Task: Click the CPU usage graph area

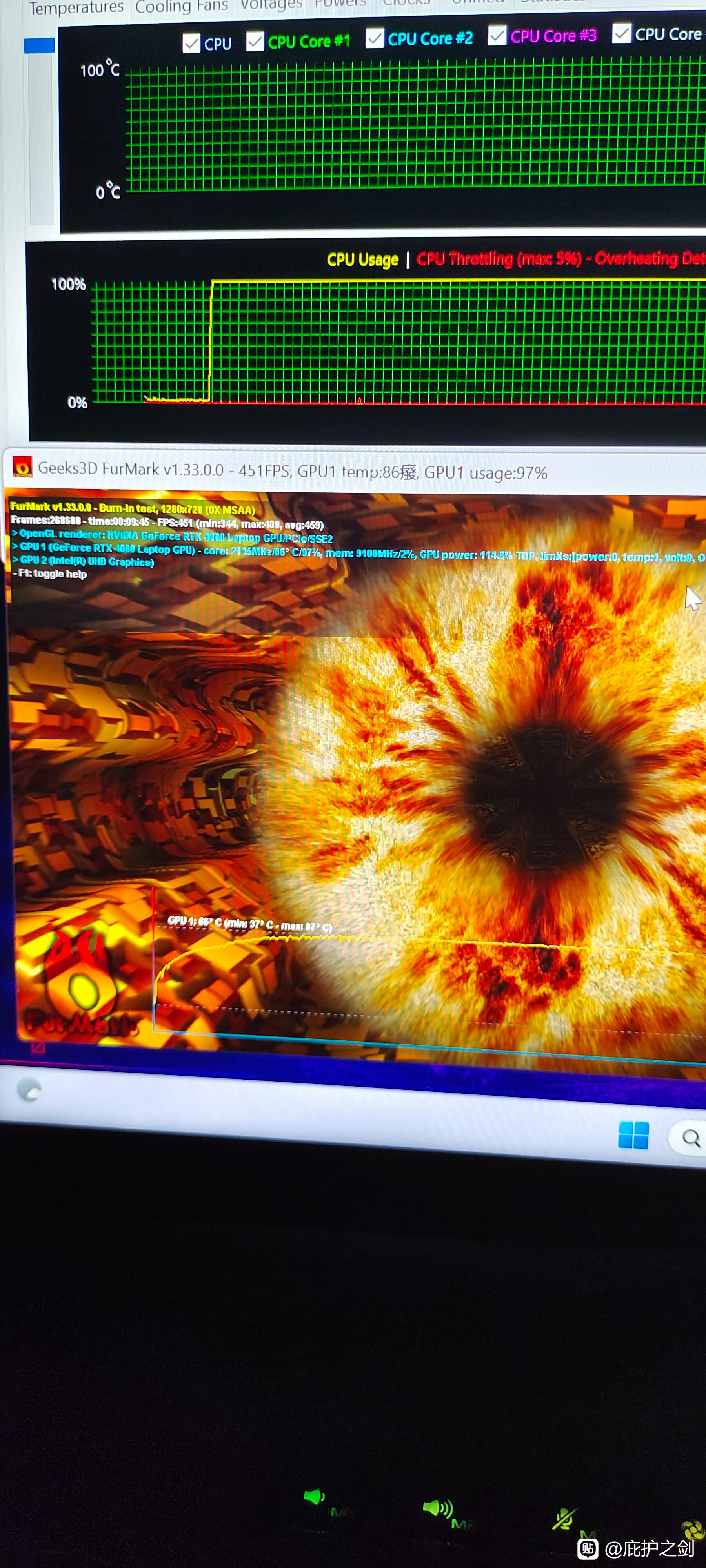Action: click(x=398, y=341)
